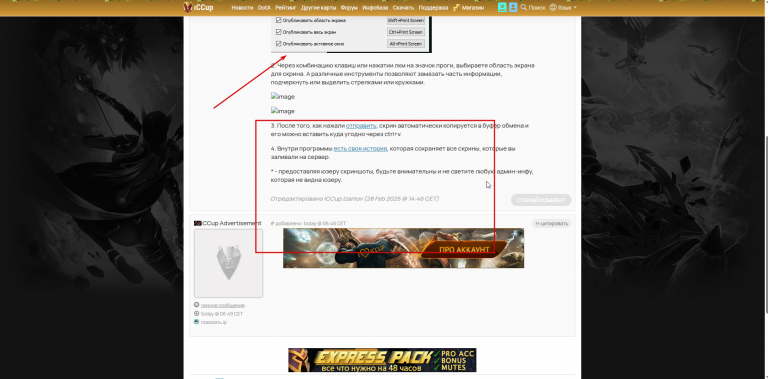Switch to the Форум section
The height and width of the screenshot is (379, 768).
[x=349, y=8]
